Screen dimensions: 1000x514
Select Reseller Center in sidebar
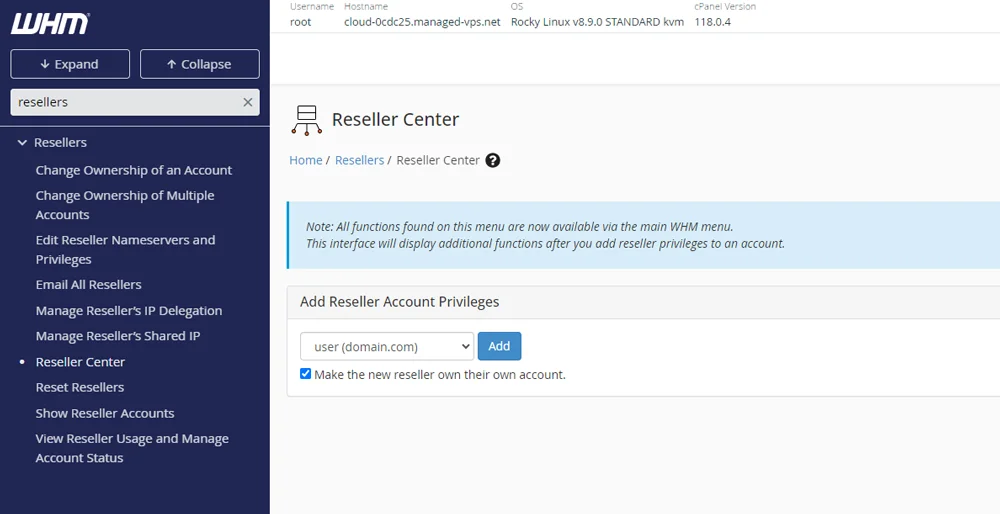pos(80,362)
